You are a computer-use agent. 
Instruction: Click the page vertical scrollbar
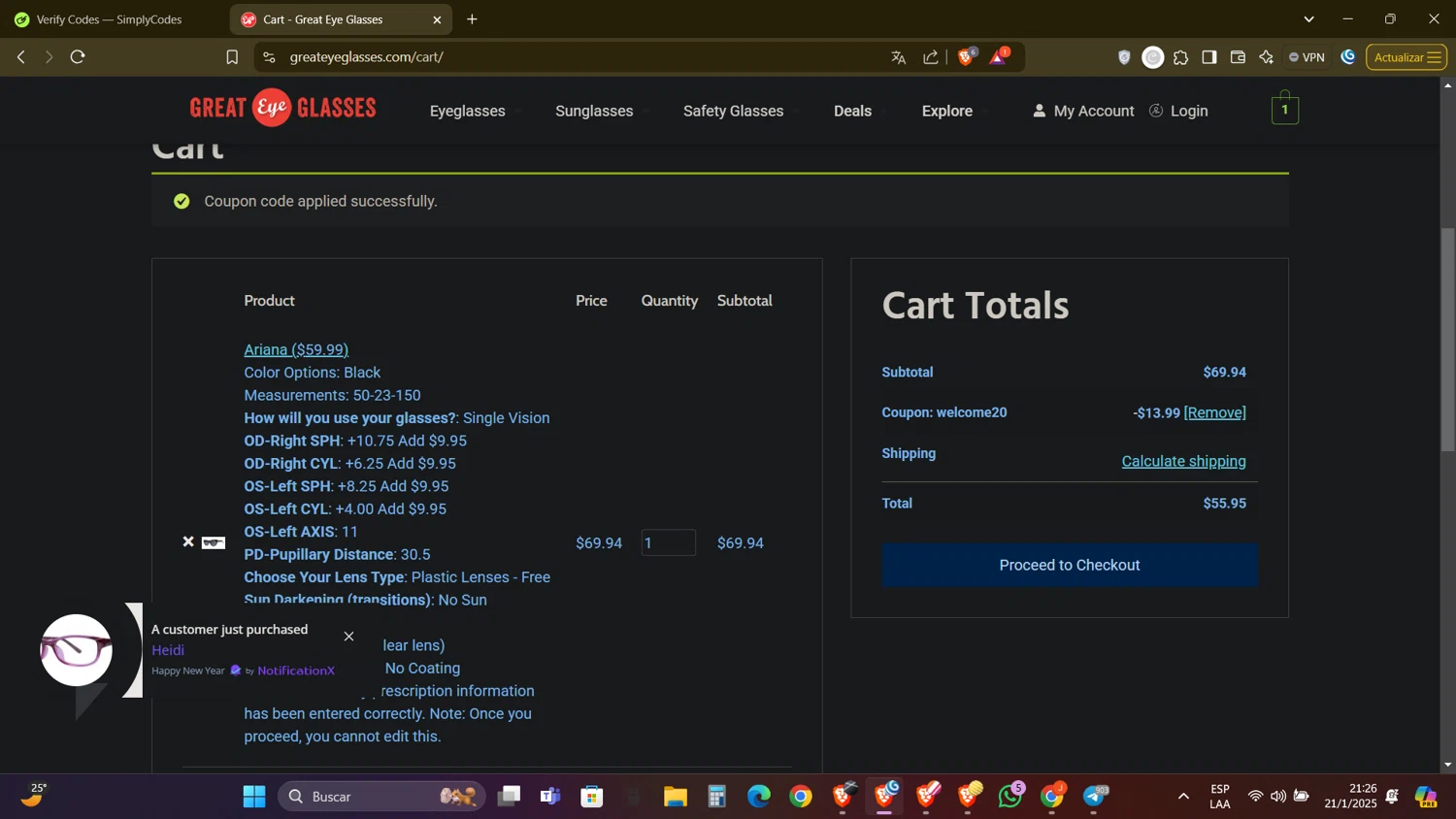[x=1447, y=340]
